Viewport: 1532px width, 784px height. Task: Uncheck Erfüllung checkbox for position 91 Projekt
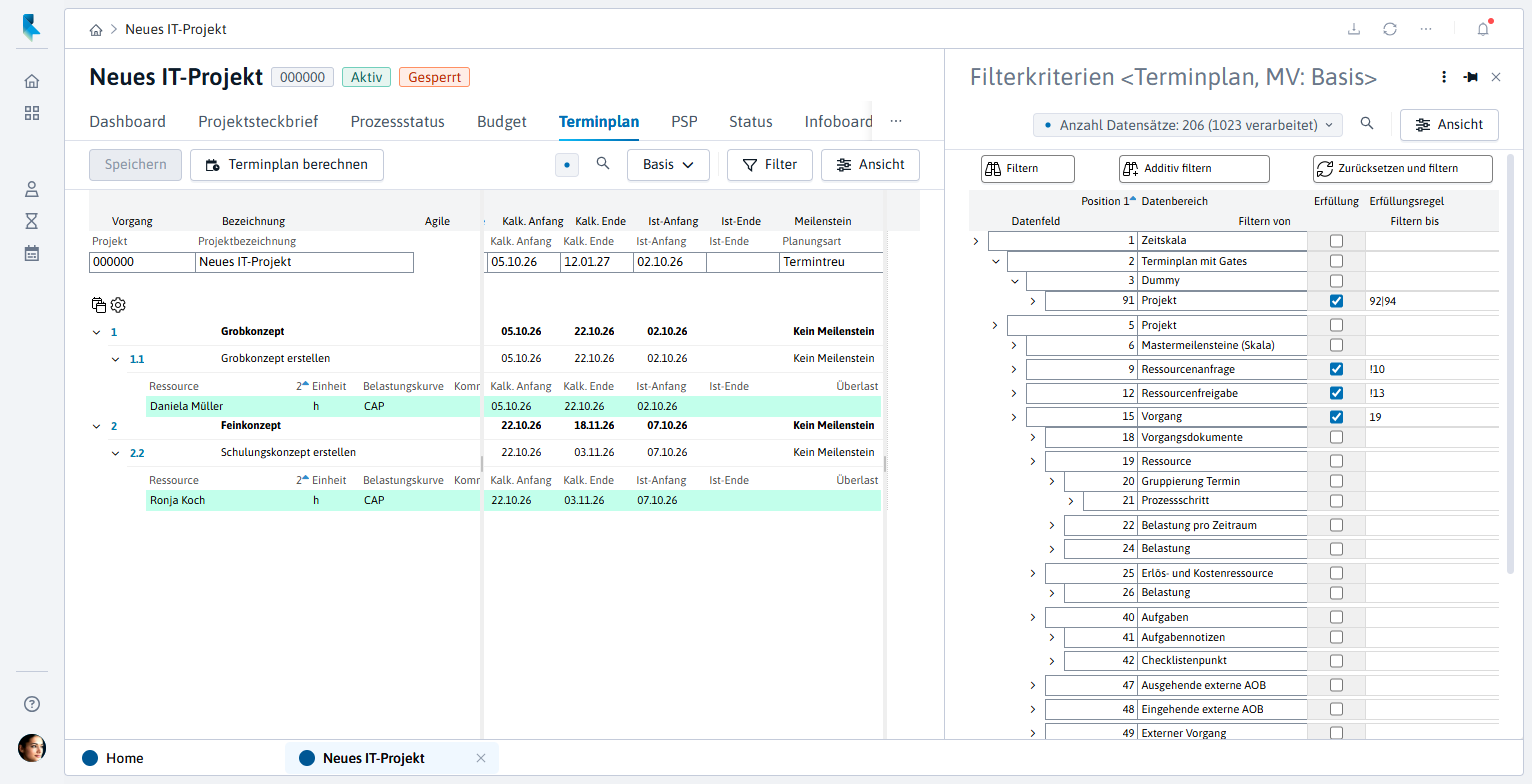1336,301
